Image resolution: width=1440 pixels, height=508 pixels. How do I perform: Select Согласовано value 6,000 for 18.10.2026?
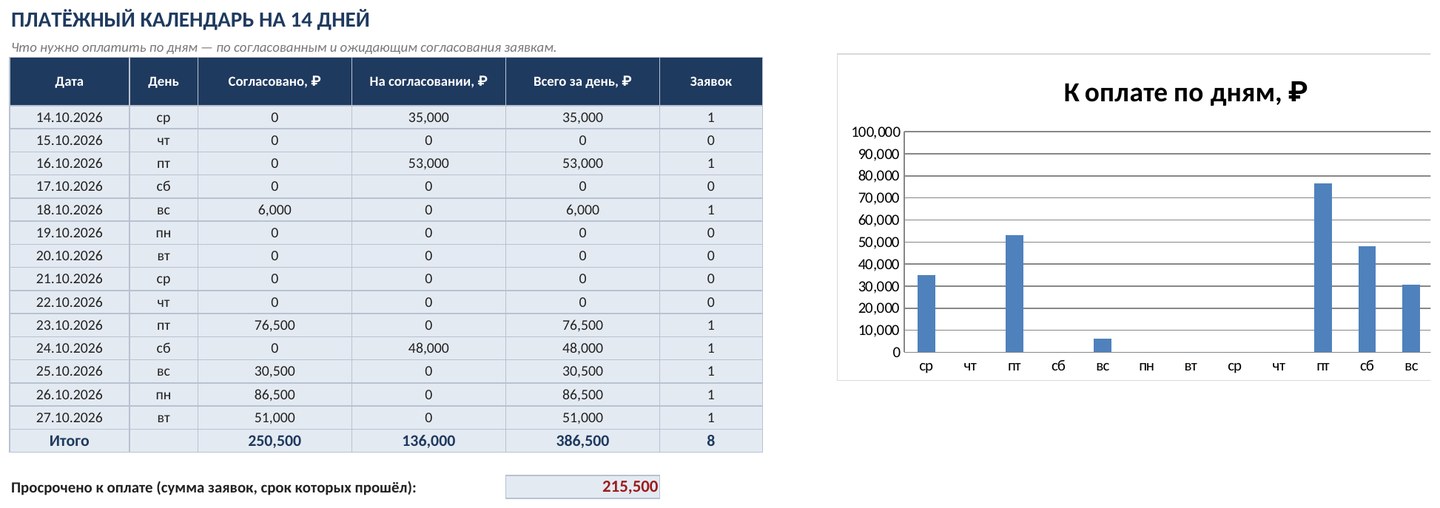274,209
